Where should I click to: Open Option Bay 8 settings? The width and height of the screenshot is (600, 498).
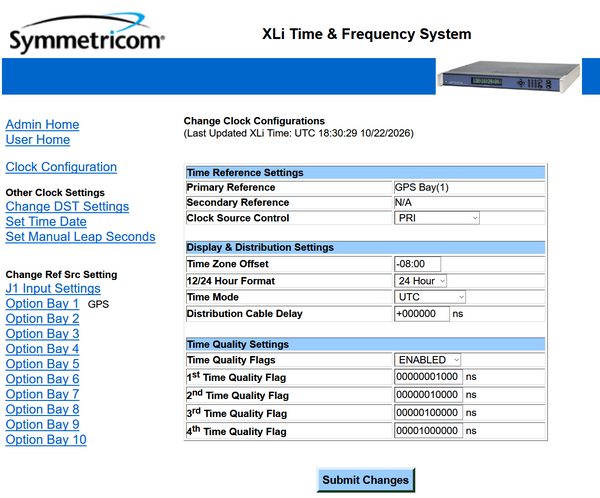42,409
